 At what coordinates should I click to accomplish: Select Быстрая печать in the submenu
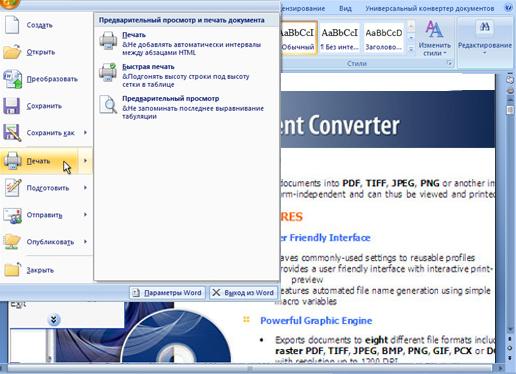187,75
